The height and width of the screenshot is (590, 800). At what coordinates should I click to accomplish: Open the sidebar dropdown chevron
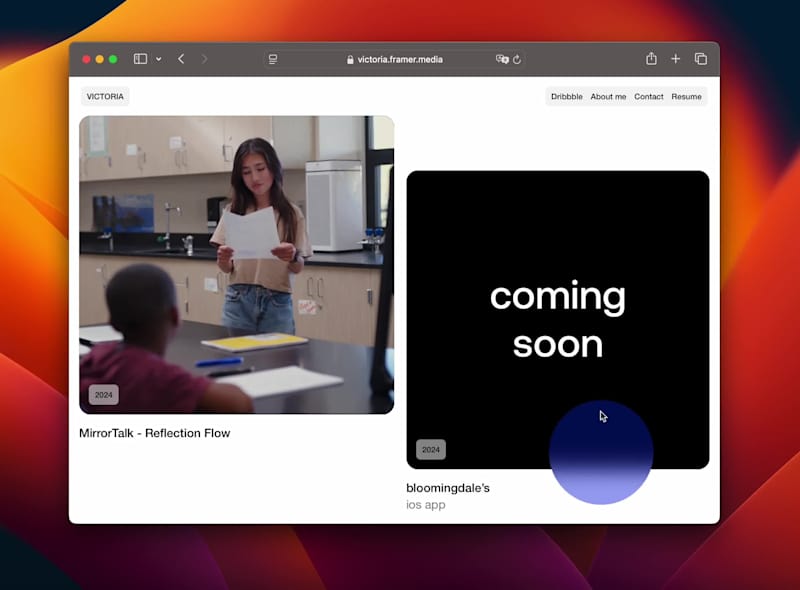(x=157, y=59)
